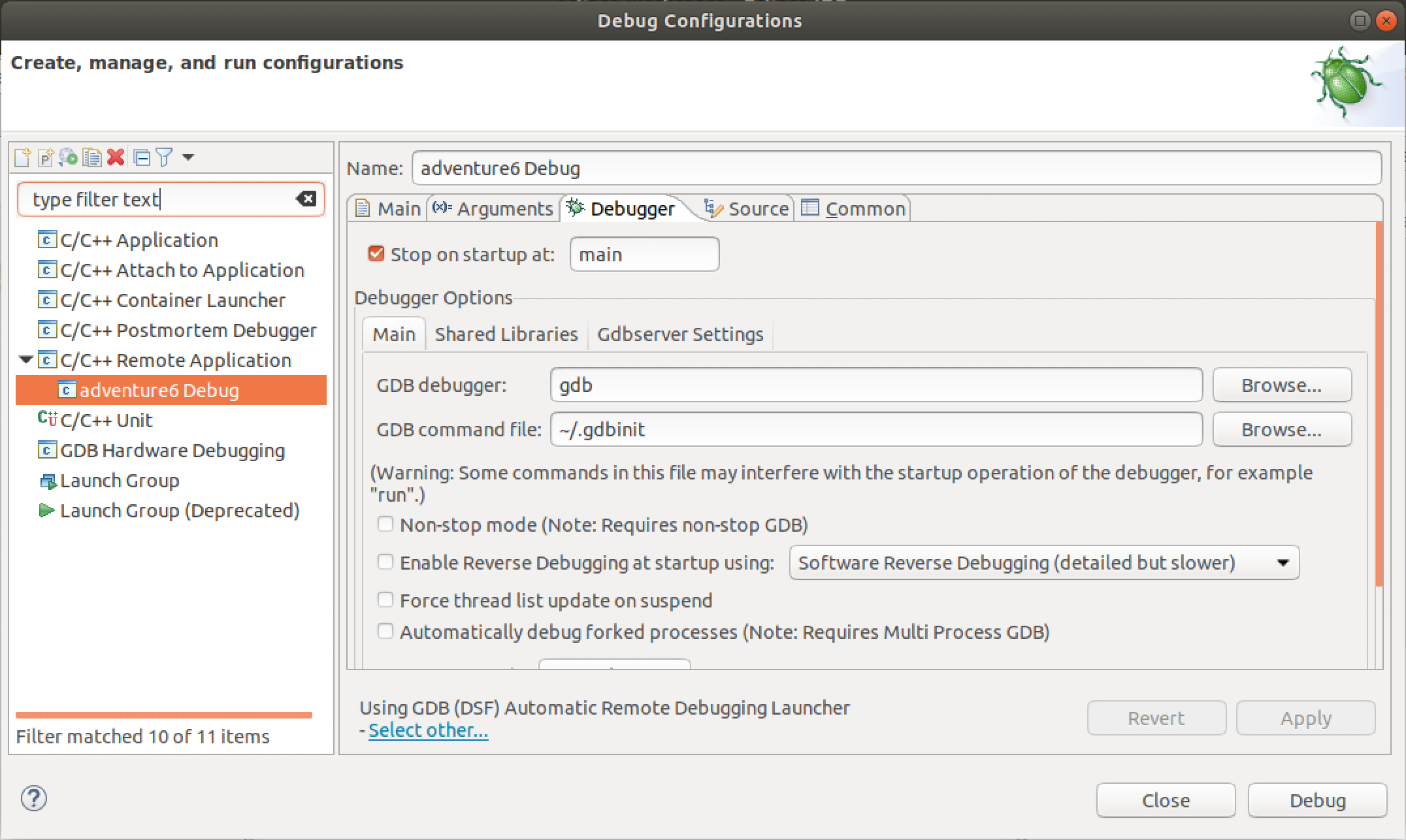
Task: Check Force thread list update on suspend
Action: [385, 600]
